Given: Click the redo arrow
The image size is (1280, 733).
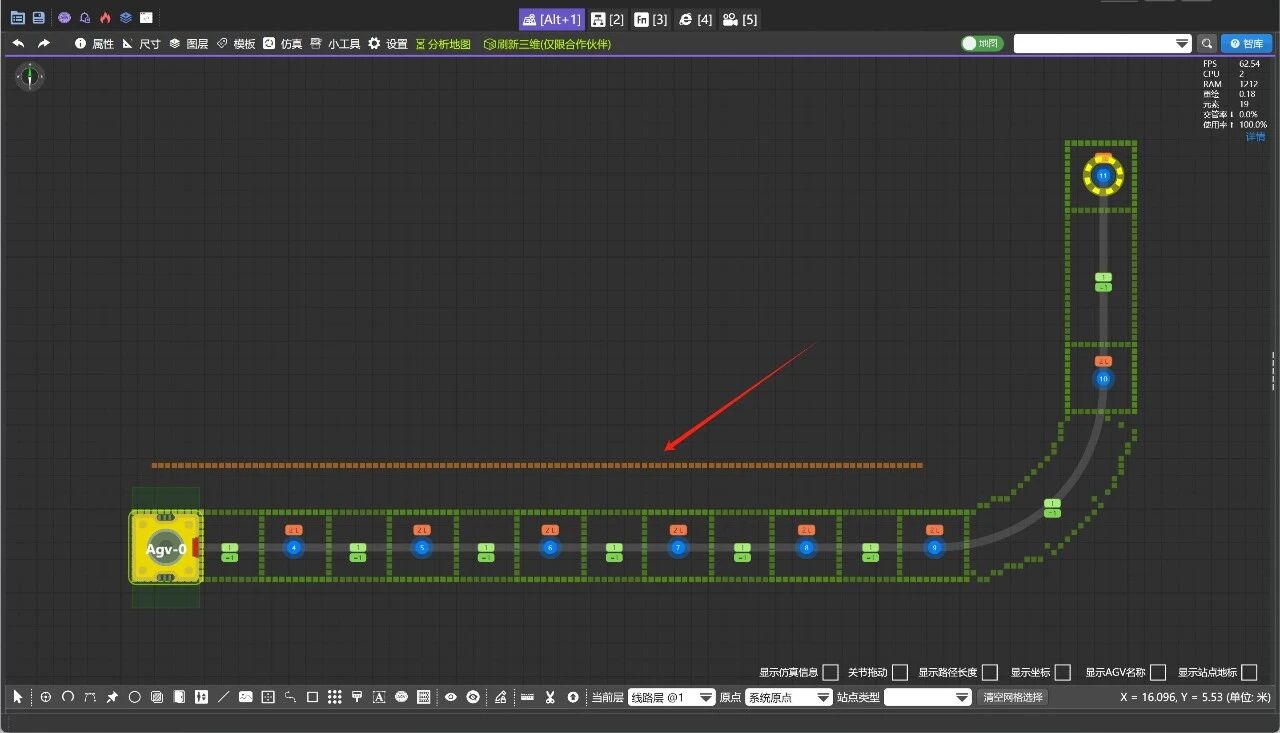Looking at the screenshot, I should (x=44, y=44).
